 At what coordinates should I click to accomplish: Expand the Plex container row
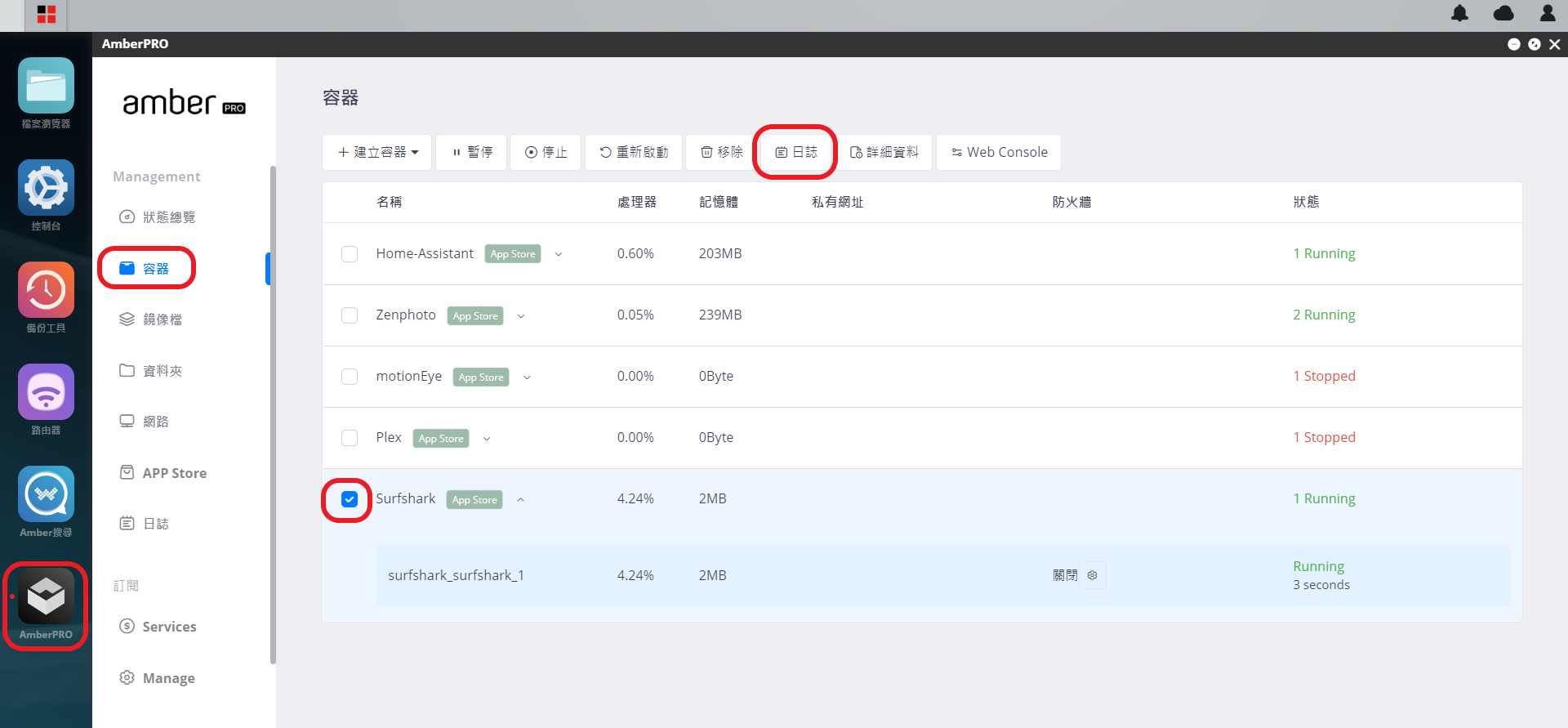click(x=487, y=439)
